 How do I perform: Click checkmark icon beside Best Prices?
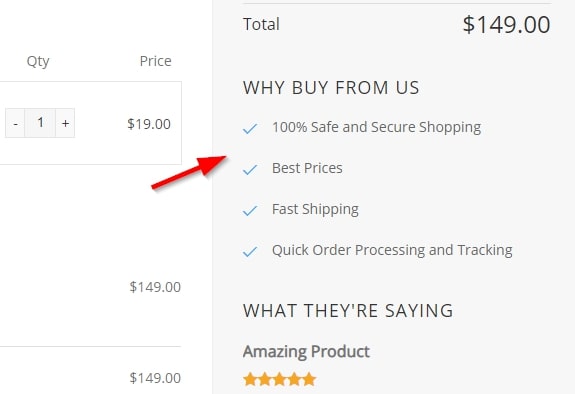[250, 169]
